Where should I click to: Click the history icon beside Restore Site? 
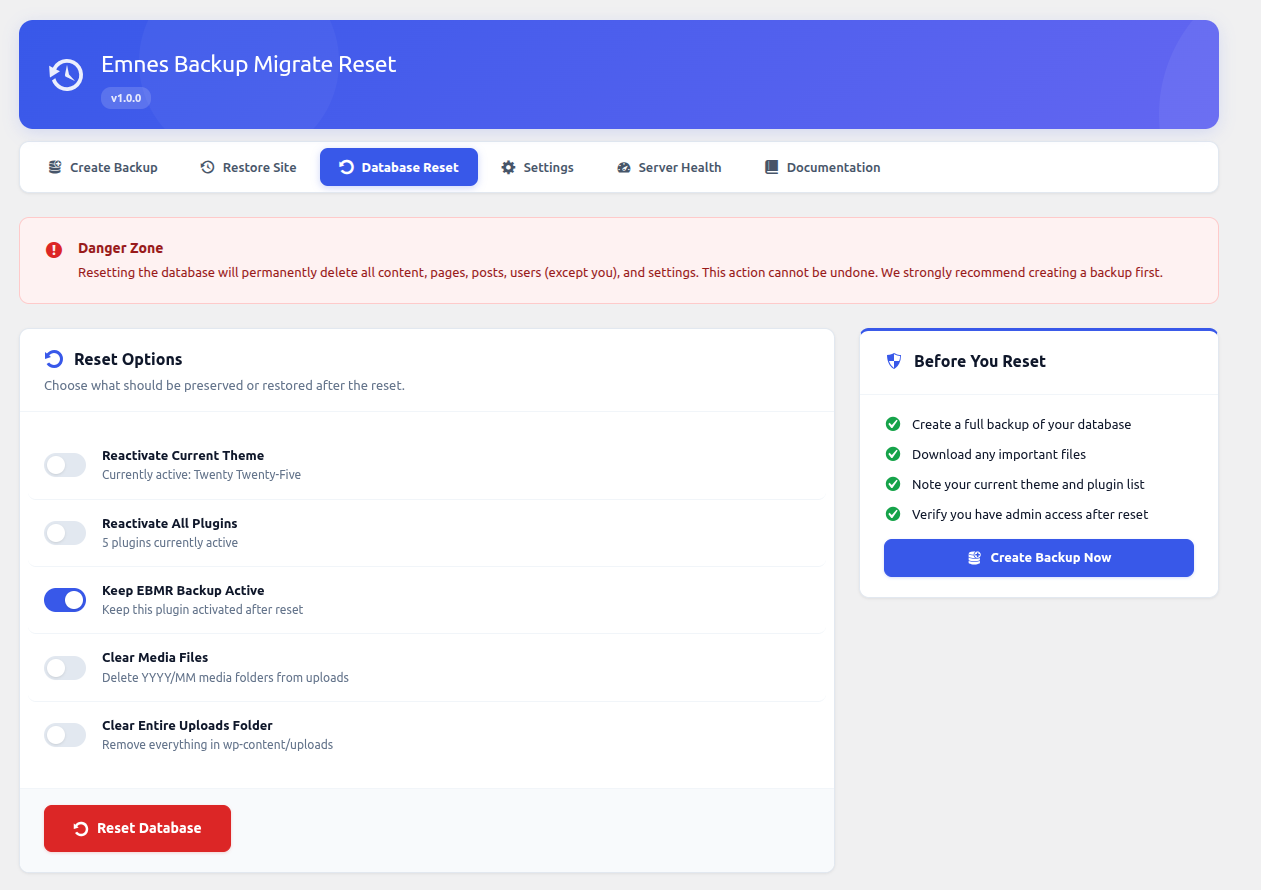pyautogui.click(x=207, y=167)
